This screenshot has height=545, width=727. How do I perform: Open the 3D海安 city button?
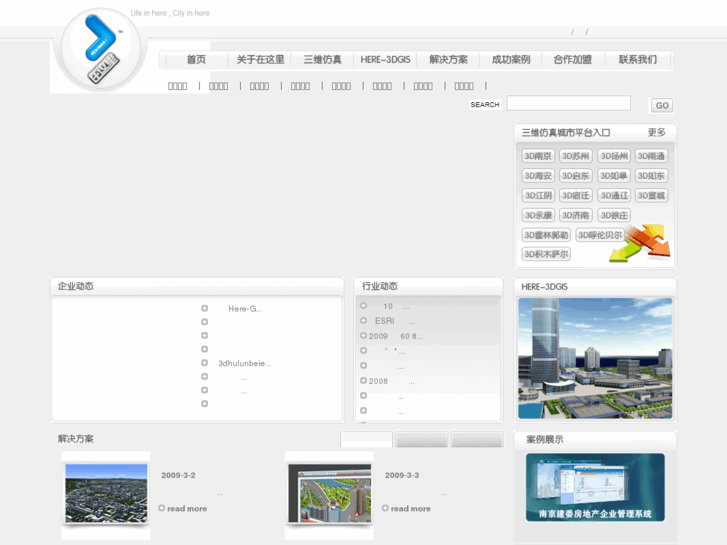tap(538, 176)
